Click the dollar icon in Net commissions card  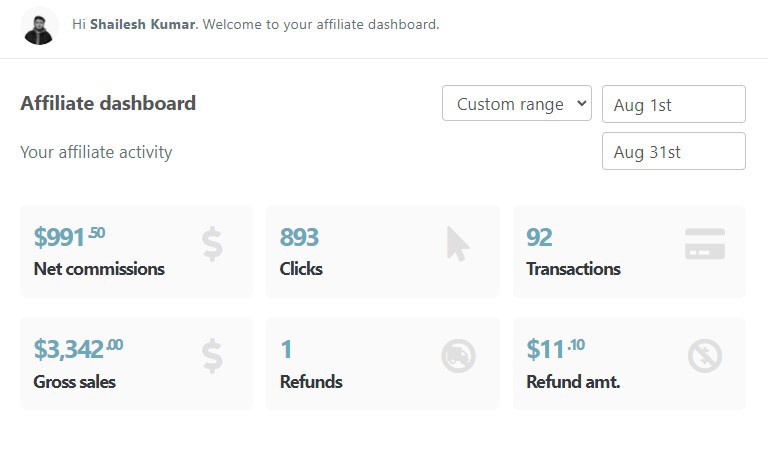click(x=212, y=244)
